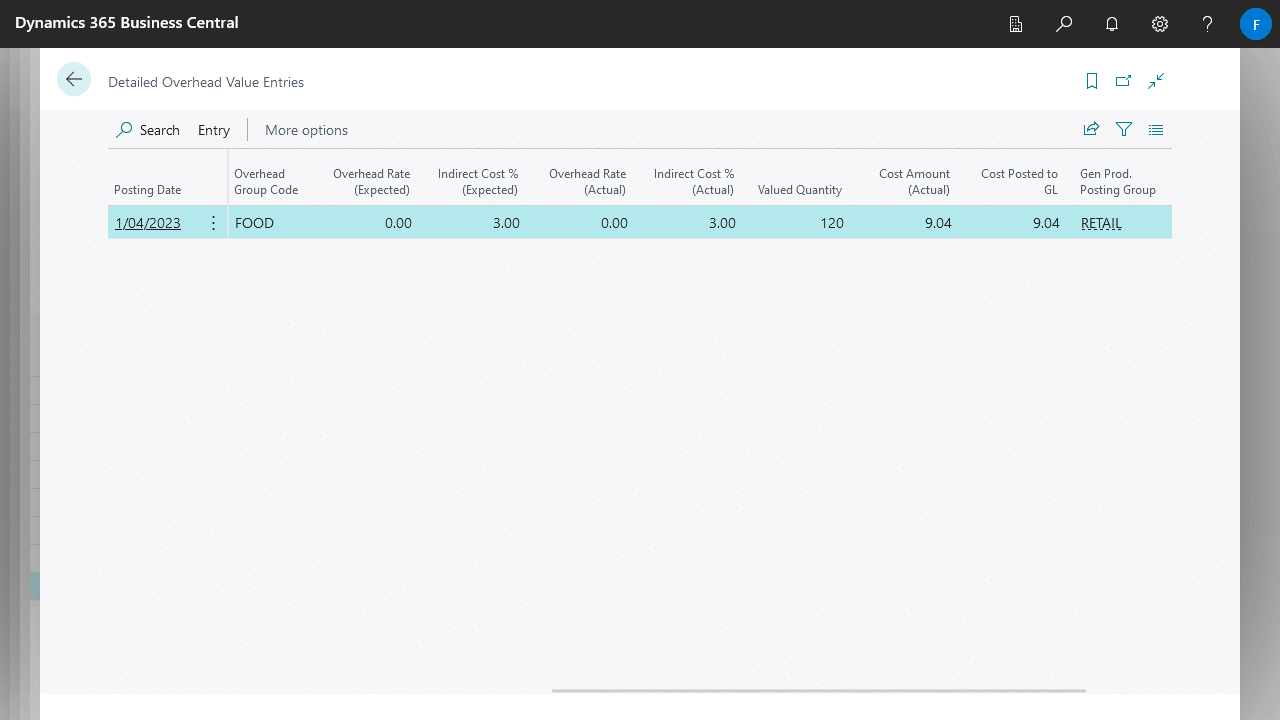Open page in new window icon
This screenshot has width=1280, height=720.
point(1124,81)
